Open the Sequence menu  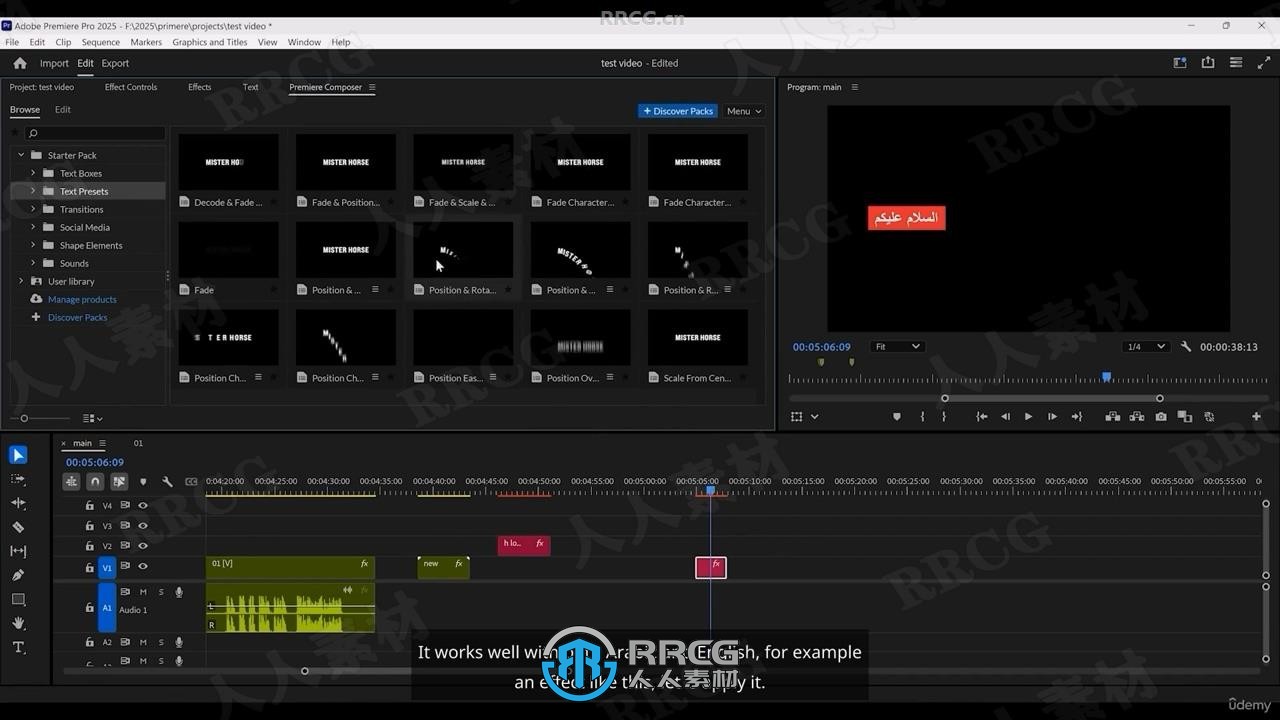tap(100, 42)
